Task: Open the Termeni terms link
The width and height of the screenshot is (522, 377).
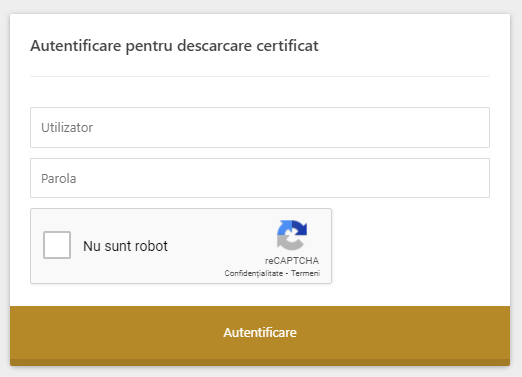Action: tap(305, 273)
